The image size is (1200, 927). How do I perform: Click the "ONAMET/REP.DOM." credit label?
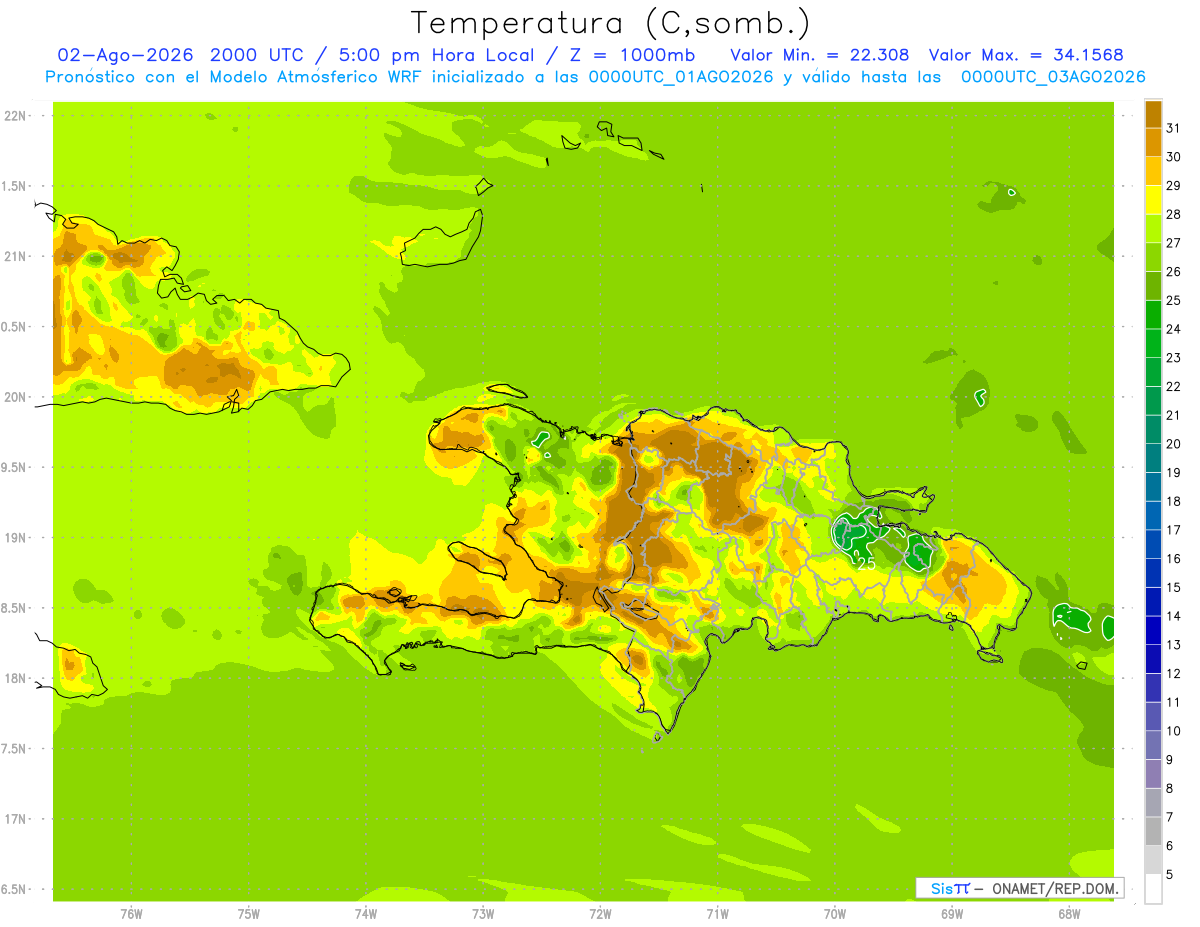coord(1054,888)
